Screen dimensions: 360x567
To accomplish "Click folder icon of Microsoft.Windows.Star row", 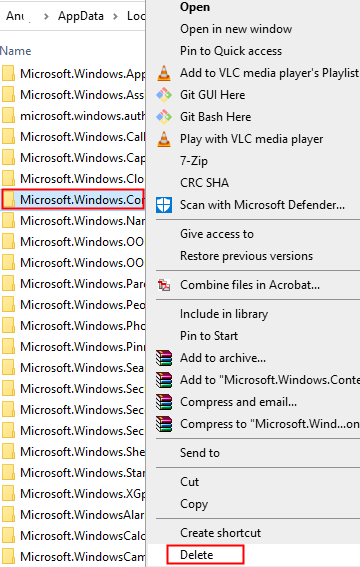I will (x=8, y=472).
